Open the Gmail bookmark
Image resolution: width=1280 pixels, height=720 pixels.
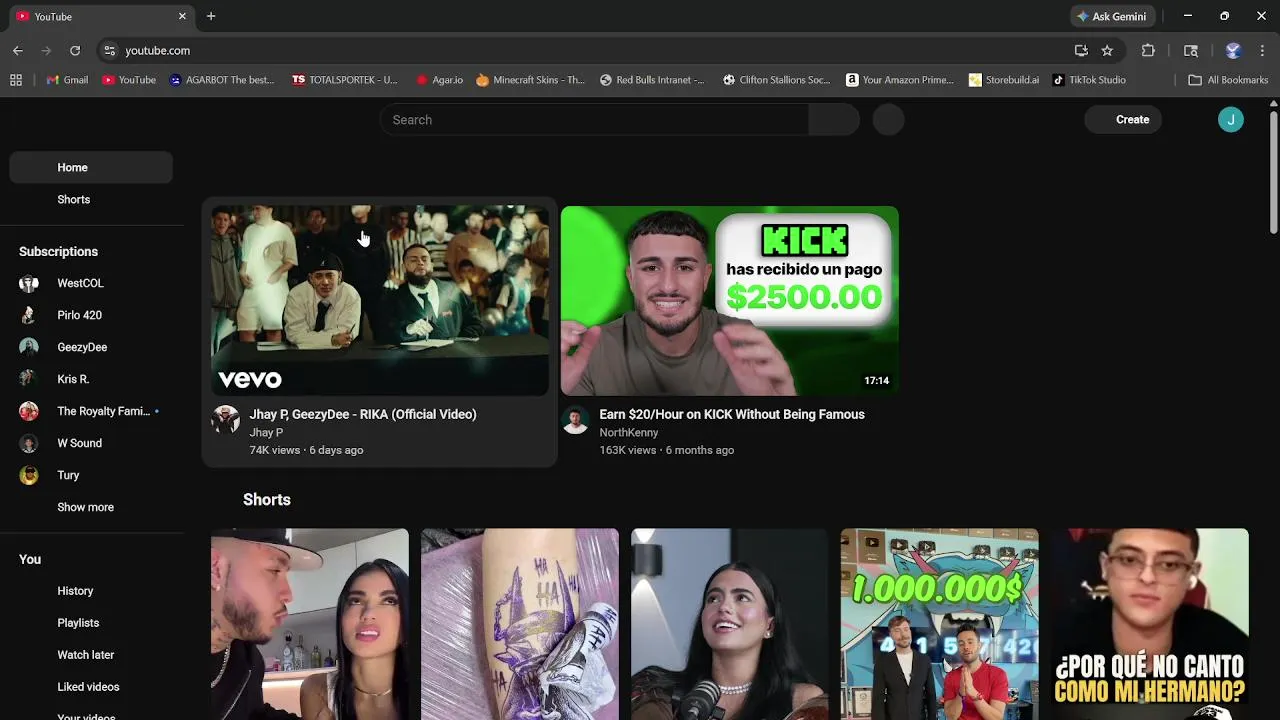point(67,80)
